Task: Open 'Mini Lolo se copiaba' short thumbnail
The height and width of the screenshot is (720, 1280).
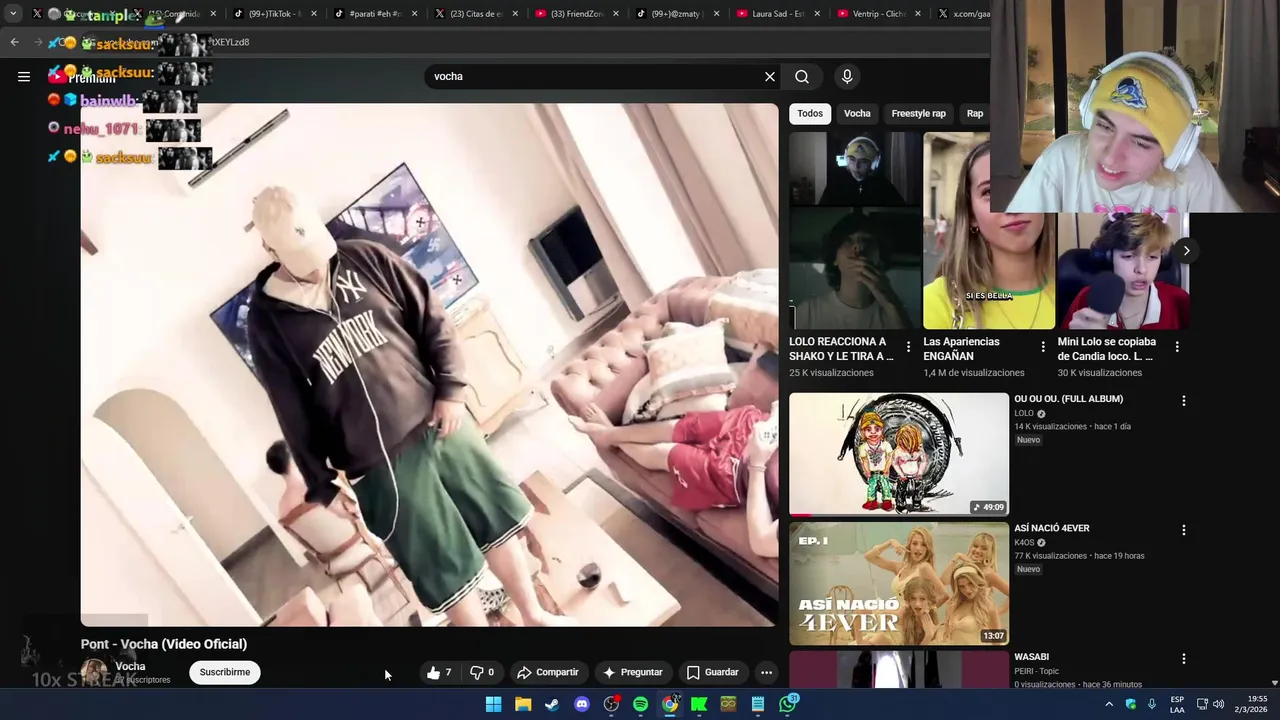Action: [x=1123, y=270]
